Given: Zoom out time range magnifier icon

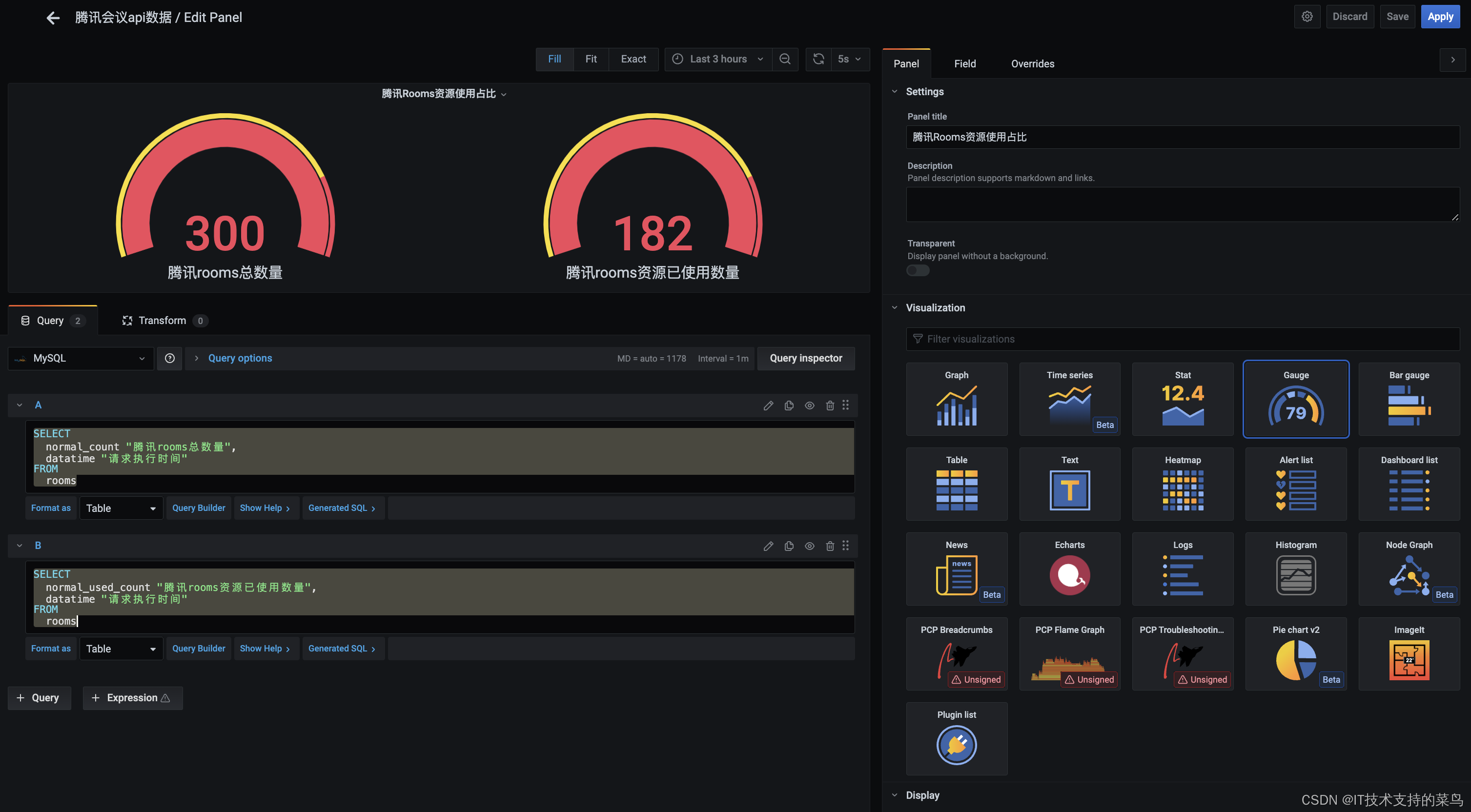Looking at the screenshot, I should (x=785, y=59).
